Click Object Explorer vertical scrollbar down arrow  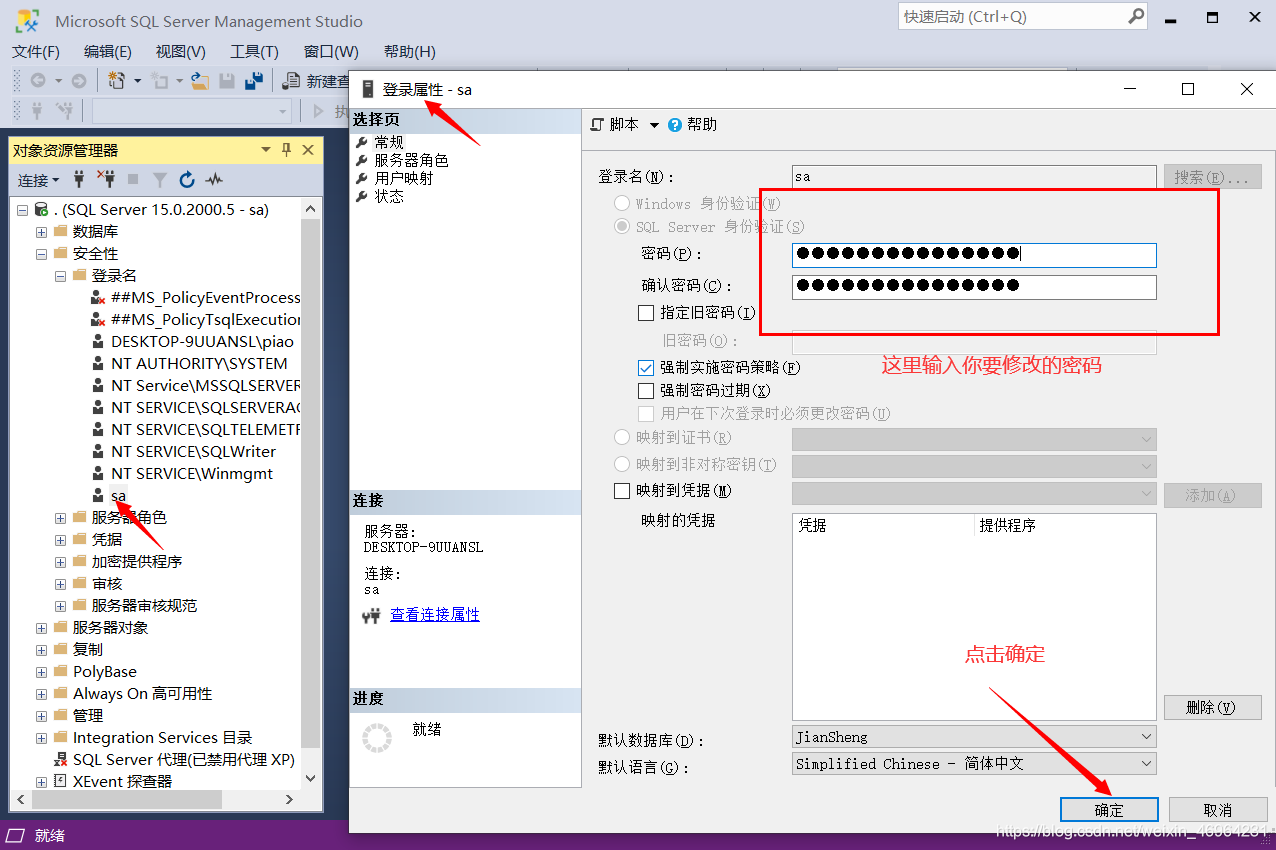tap(310, 777)
